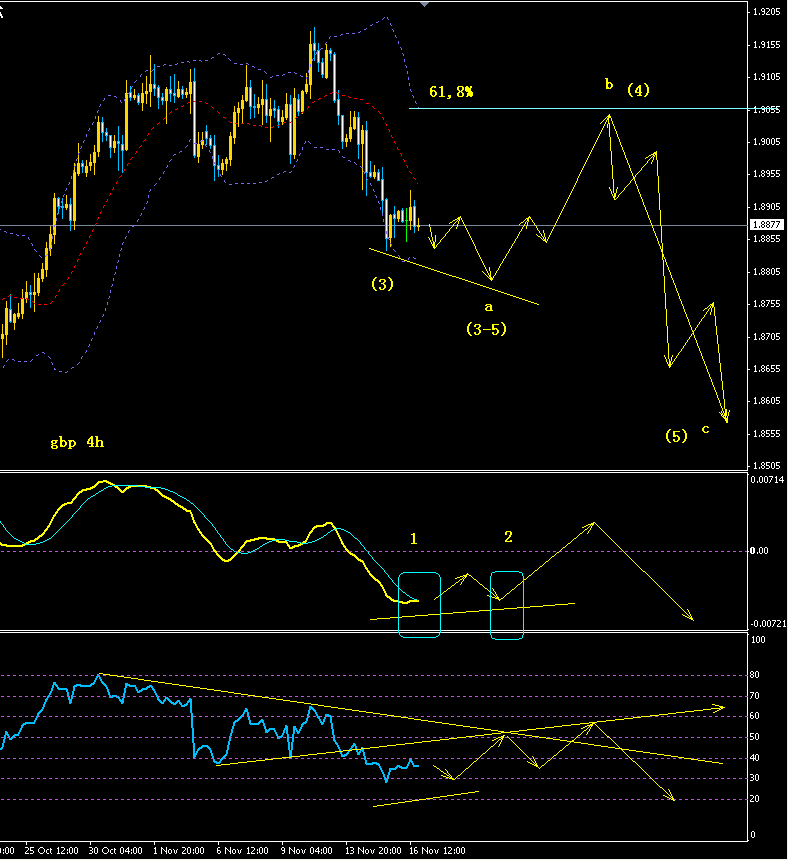The height and width of the screenshot is (860, 789).
Task: Click the 1.8755 price axis label
Action: pyautogui.click(x=767, y=303)
